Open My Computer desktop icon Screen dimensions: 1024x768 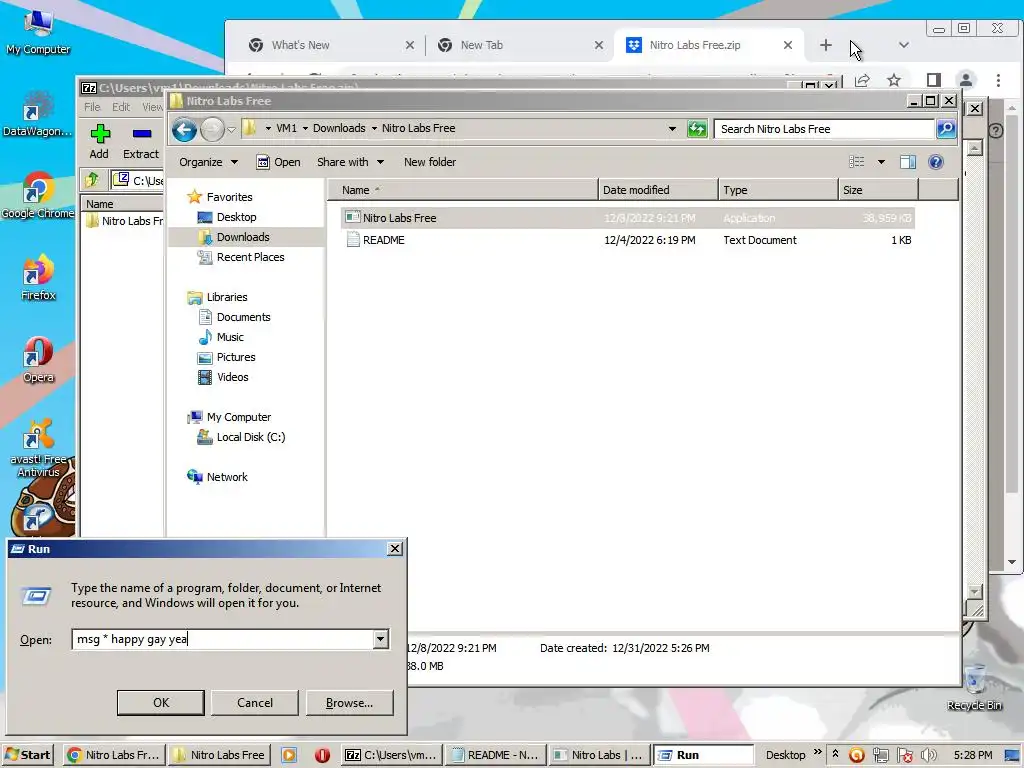coord(37,31)
